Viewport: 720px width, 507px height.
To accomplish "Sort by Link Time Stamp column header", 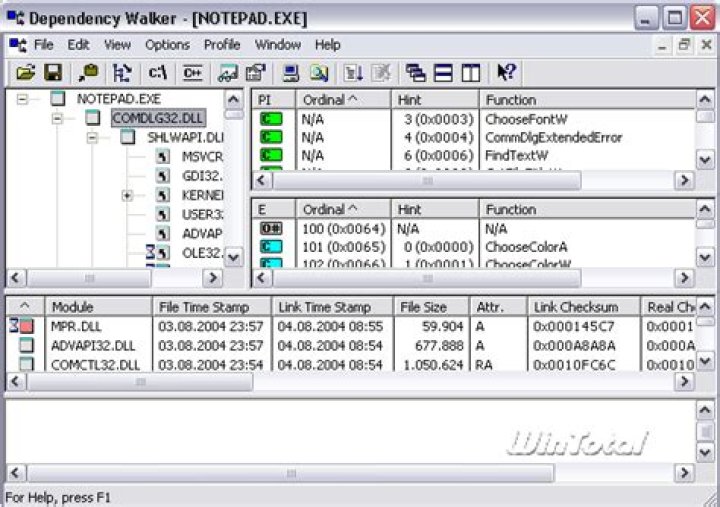I will tap(332, 307).
